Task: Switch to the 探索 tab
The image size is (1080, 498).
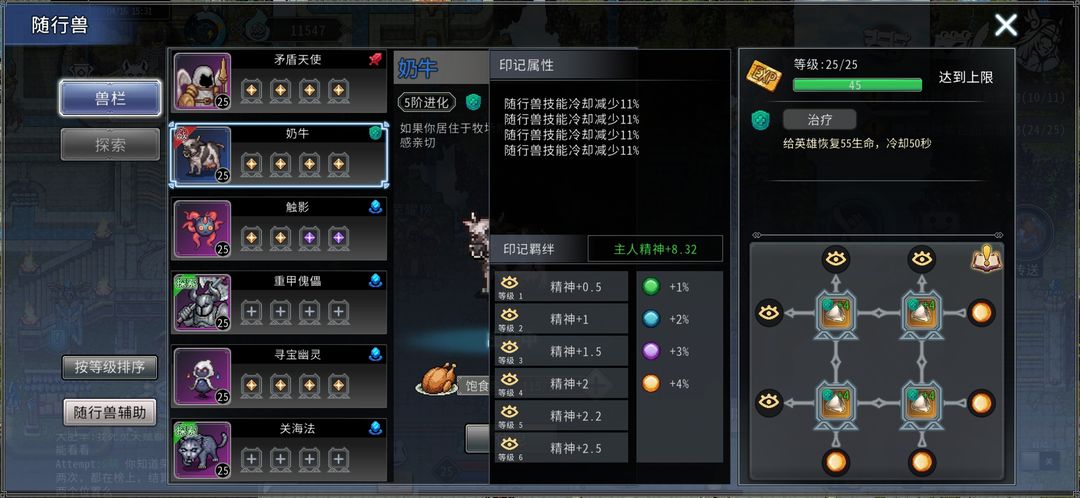Action: coord(110,145)
